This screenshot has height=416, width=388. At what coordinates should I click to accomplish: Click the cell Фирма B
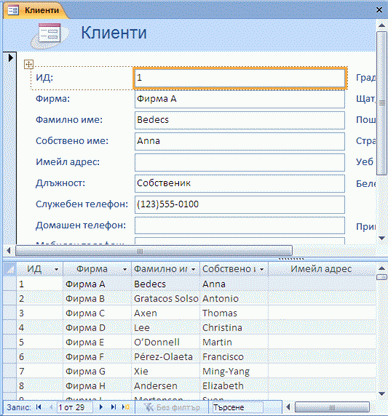pyautogui.click(x=97, y=299)
